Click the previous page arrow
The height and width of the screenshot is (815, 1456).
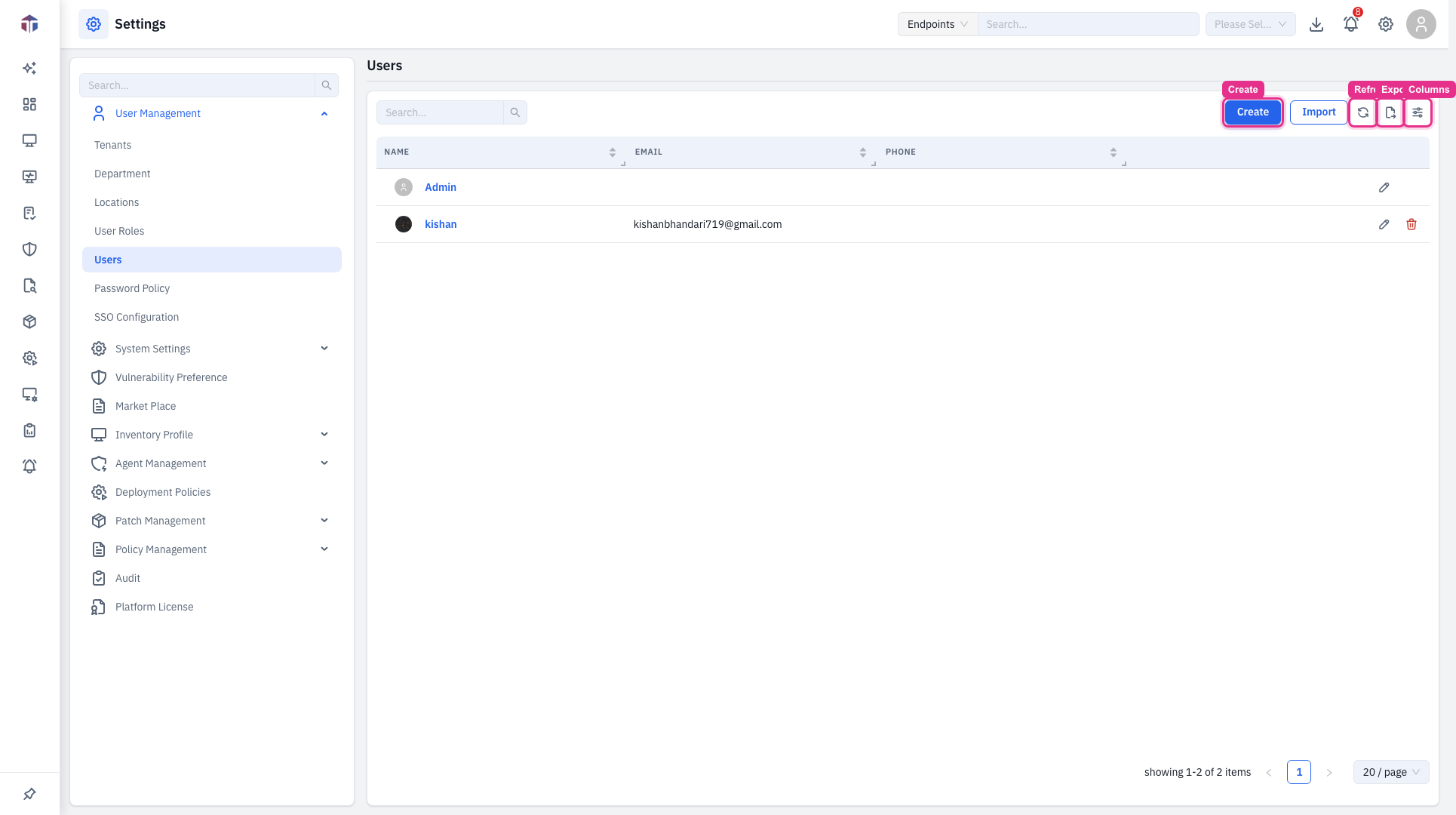1269,772
